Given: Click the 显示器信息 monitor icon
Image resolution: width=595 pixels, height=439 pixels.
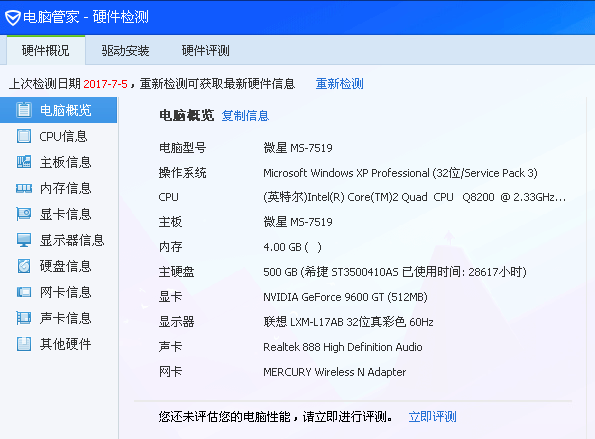Looking at the screenshot, I should click(x=24, y=240).
